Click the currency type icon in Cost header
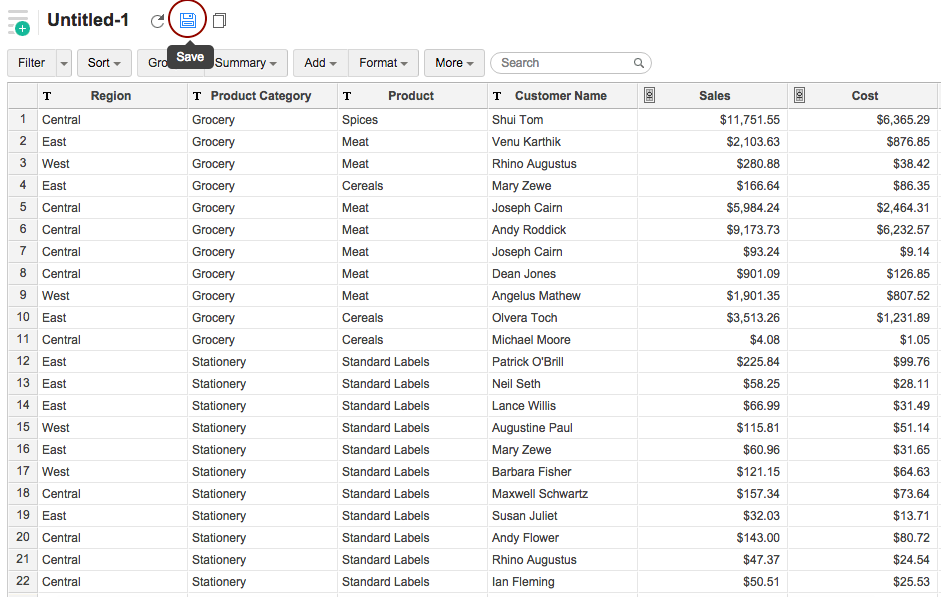This screenshot has height=597, width=941. coord(799,96)
